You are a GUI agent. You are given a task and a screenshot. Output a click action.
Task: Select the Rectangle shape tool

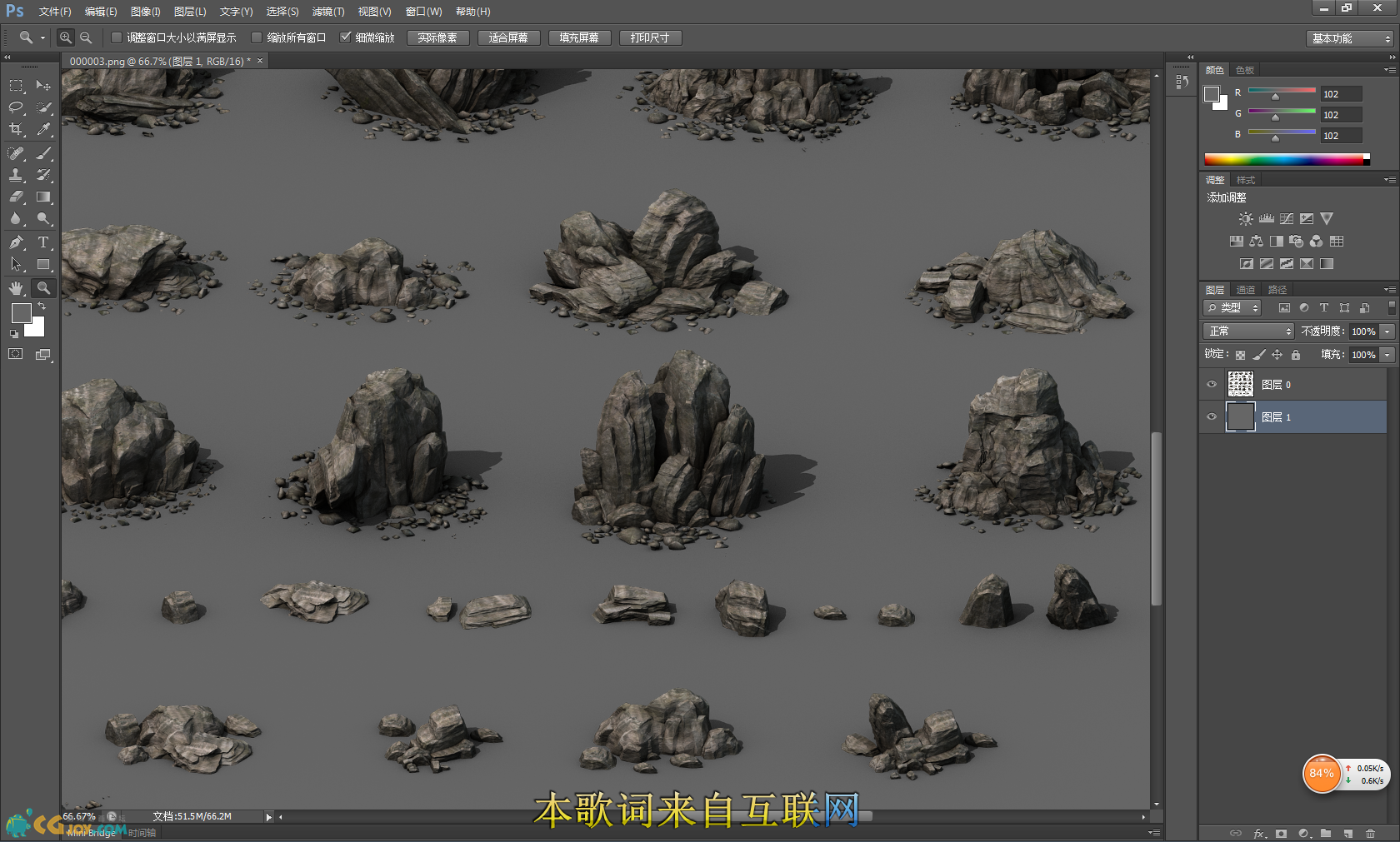[x=43, y=264]
